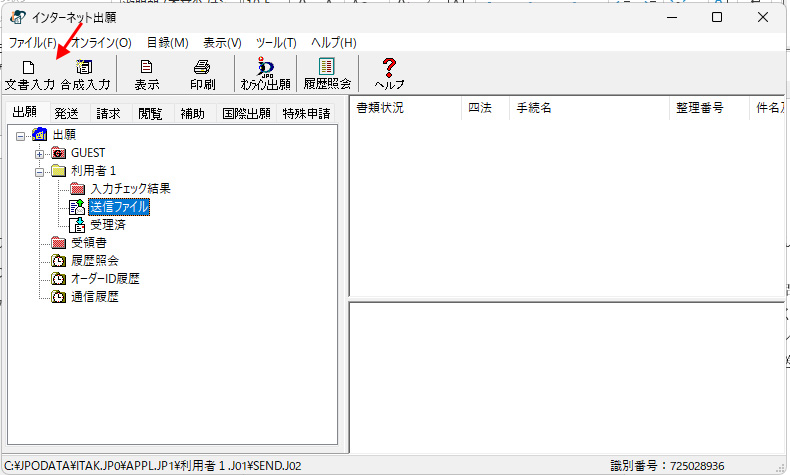This screenshot has height=475, width=790.
Task: Select 通信履歴 in the tree
Action: click(x=95, y=297)
